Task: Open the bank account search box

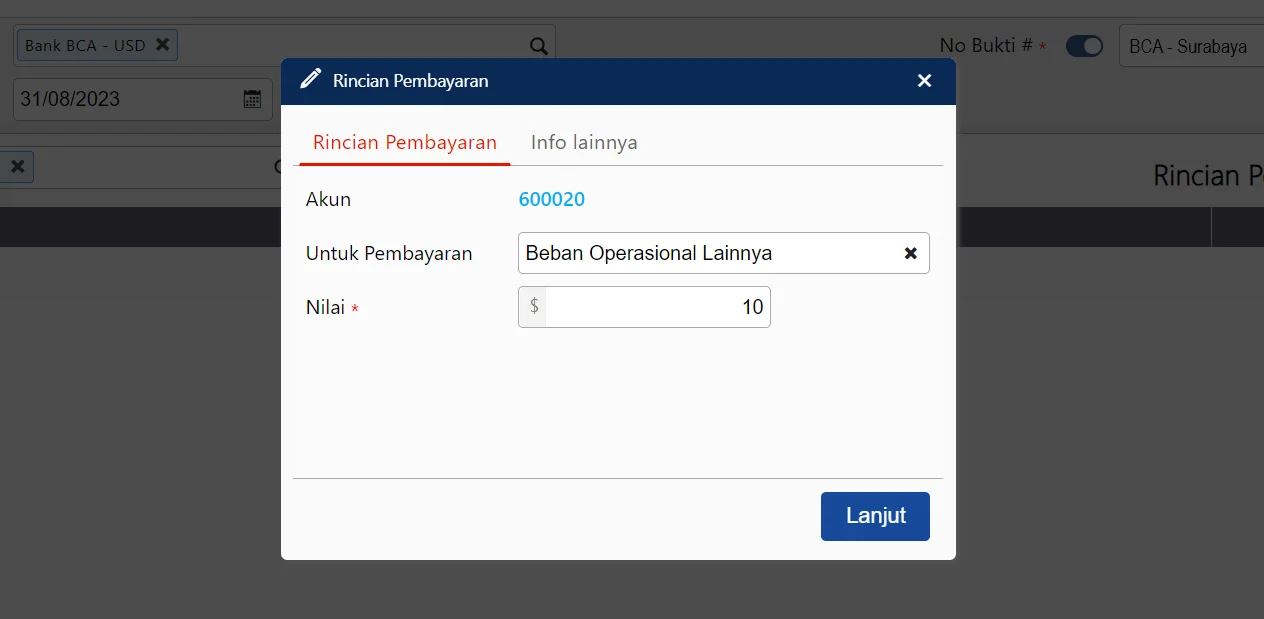Action: 350,46
